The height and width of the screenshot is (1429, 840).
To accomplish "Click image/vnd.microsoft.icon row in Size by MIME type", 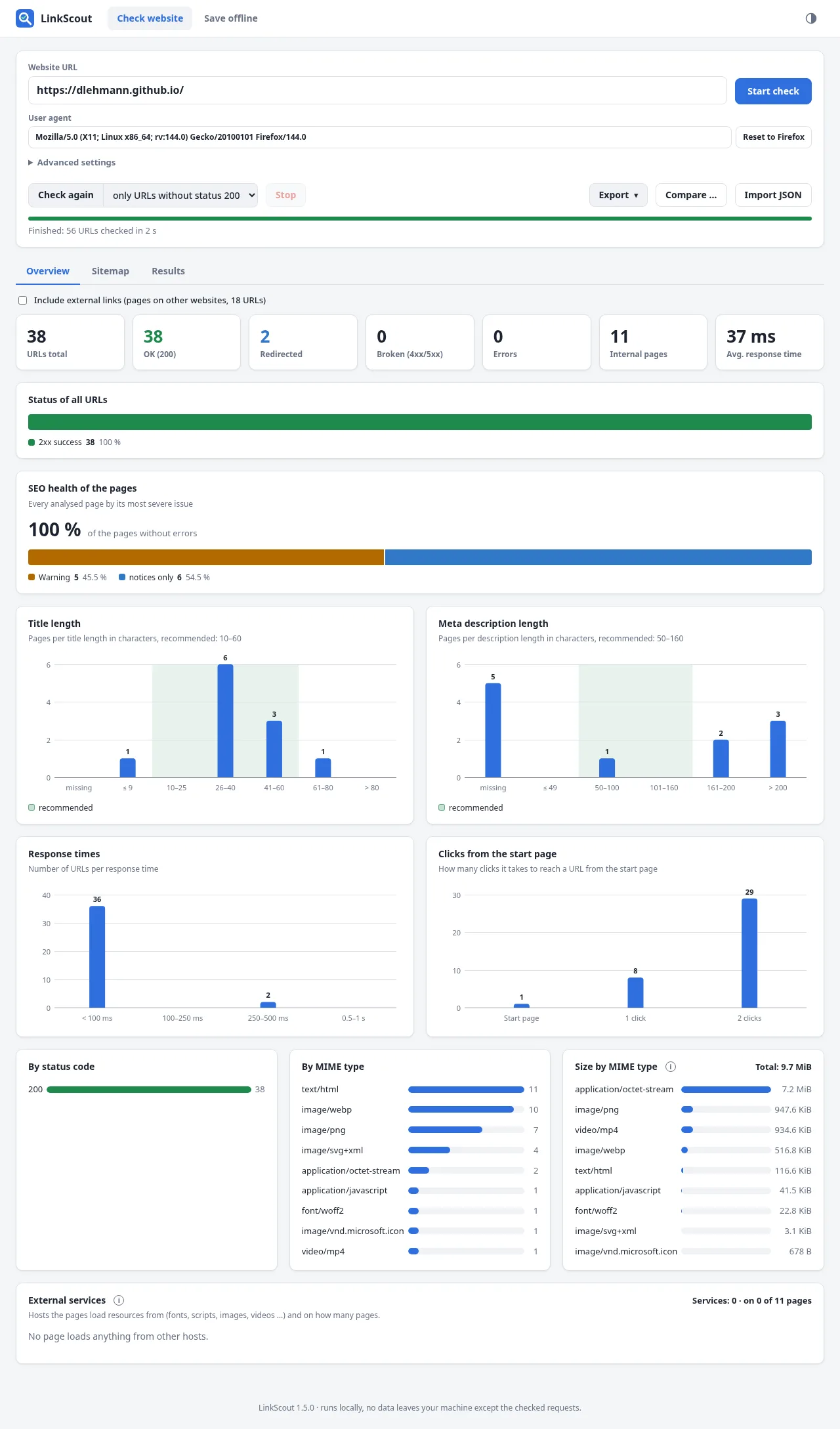I will point(693,1252).
